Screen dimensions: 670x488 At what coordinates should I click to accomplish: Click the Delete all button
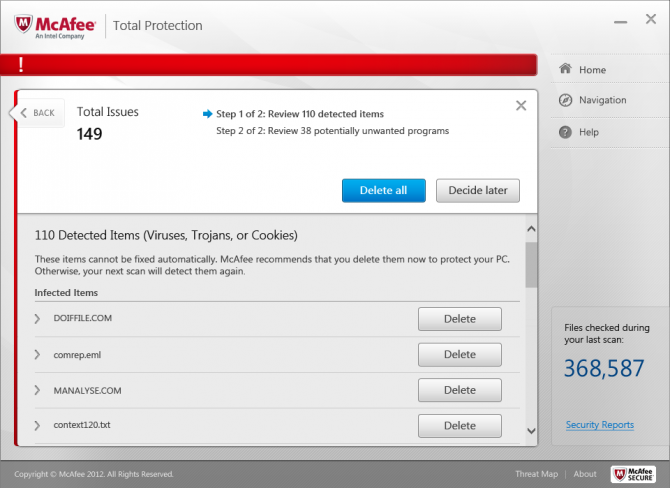tap(384, 190)
